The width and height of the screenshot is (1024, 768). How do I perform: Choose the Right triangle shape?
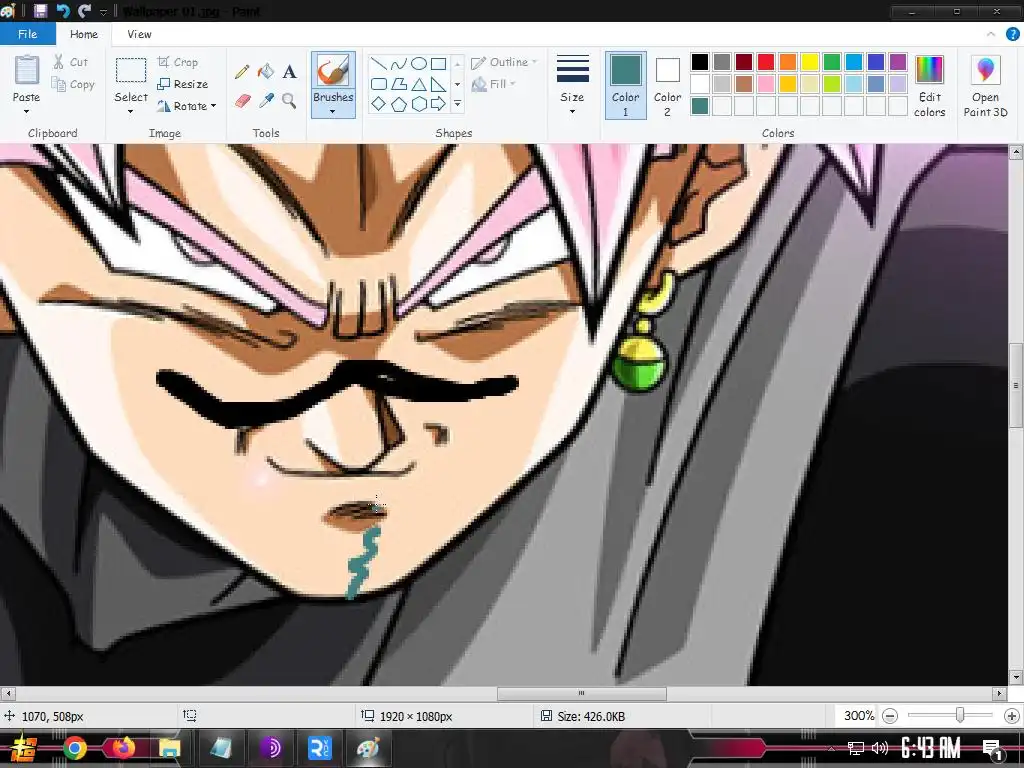coord(438,84)
